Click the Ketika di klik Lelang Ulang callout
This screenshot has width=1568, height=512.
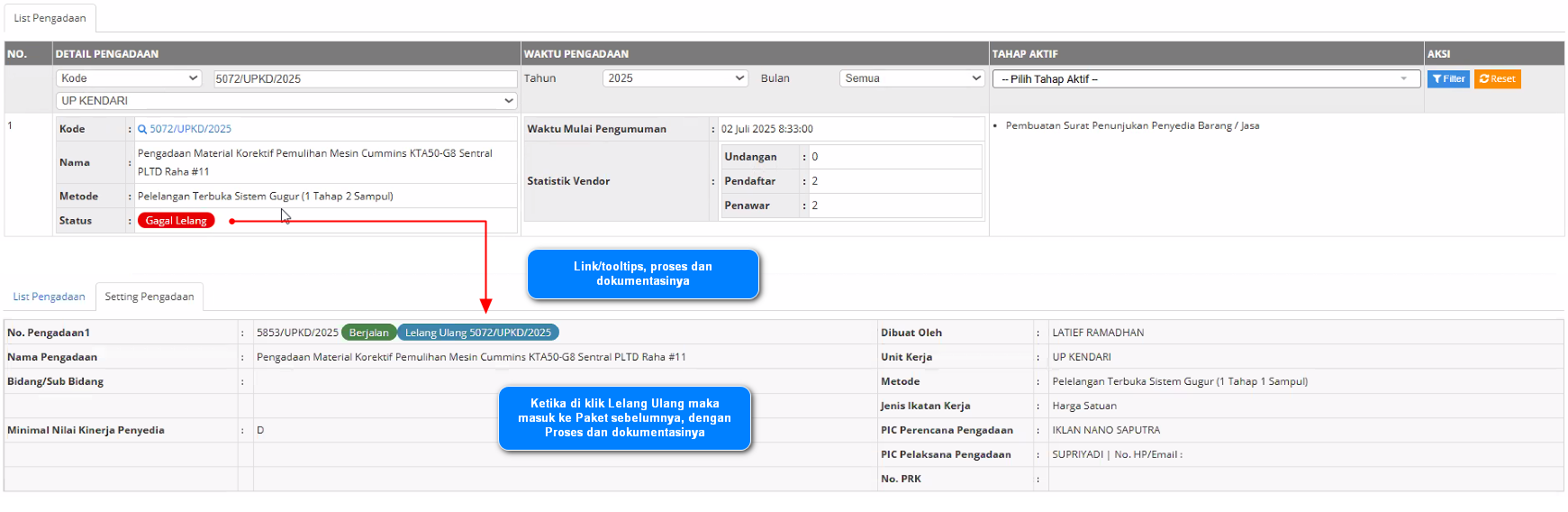click(x=624, y=418)
